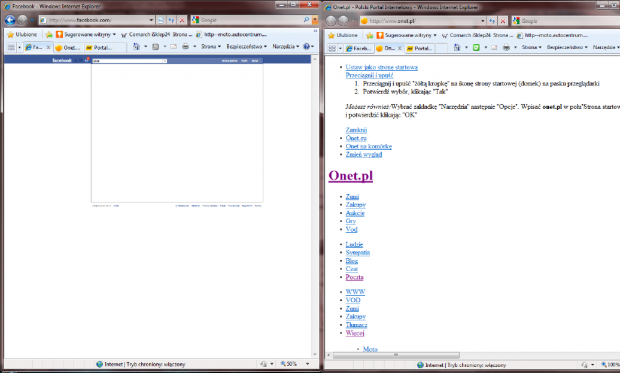Go back in the Facebook window
Image resolution: width=620 pixels, height=373 pixels.
point(10,20)
